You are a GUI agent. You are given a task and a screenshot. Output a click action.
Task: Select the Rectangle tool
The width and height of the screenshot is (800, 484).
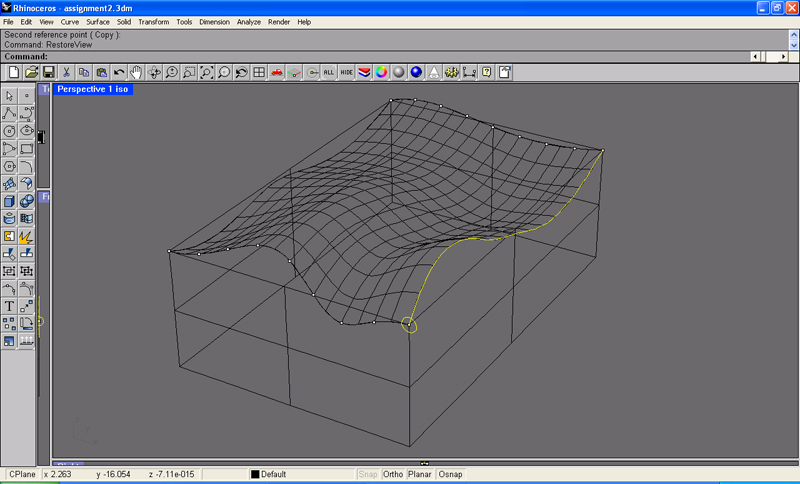point(27,148)
